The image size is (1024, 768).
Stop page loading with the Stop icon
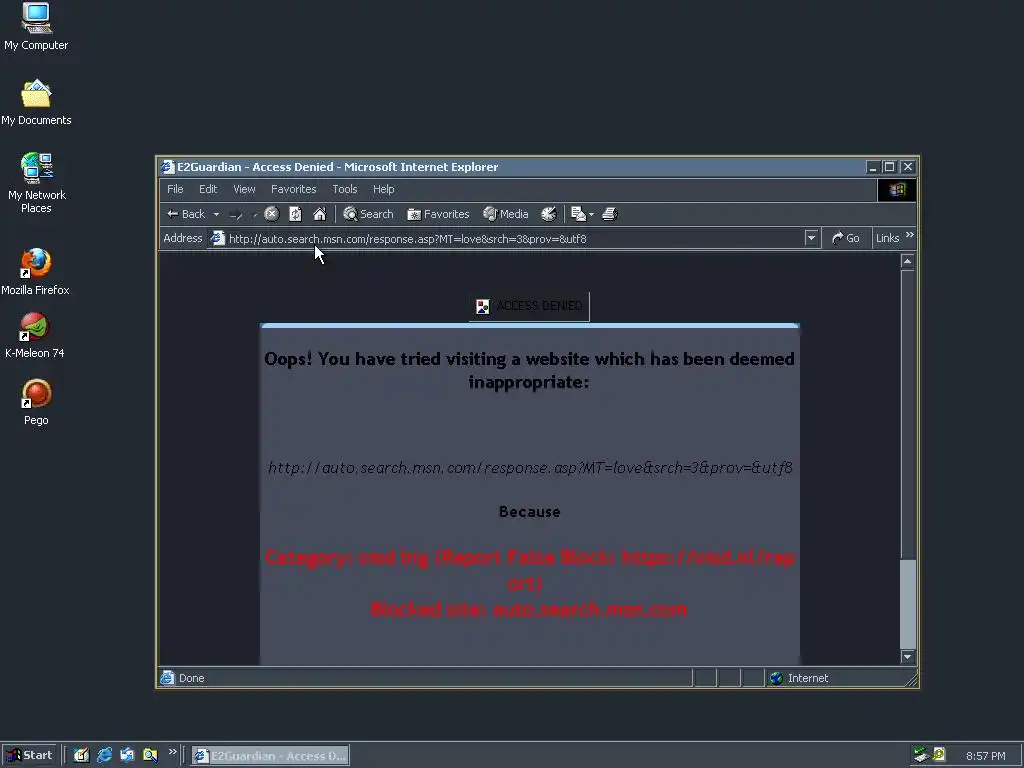click(x=272, y=214)
